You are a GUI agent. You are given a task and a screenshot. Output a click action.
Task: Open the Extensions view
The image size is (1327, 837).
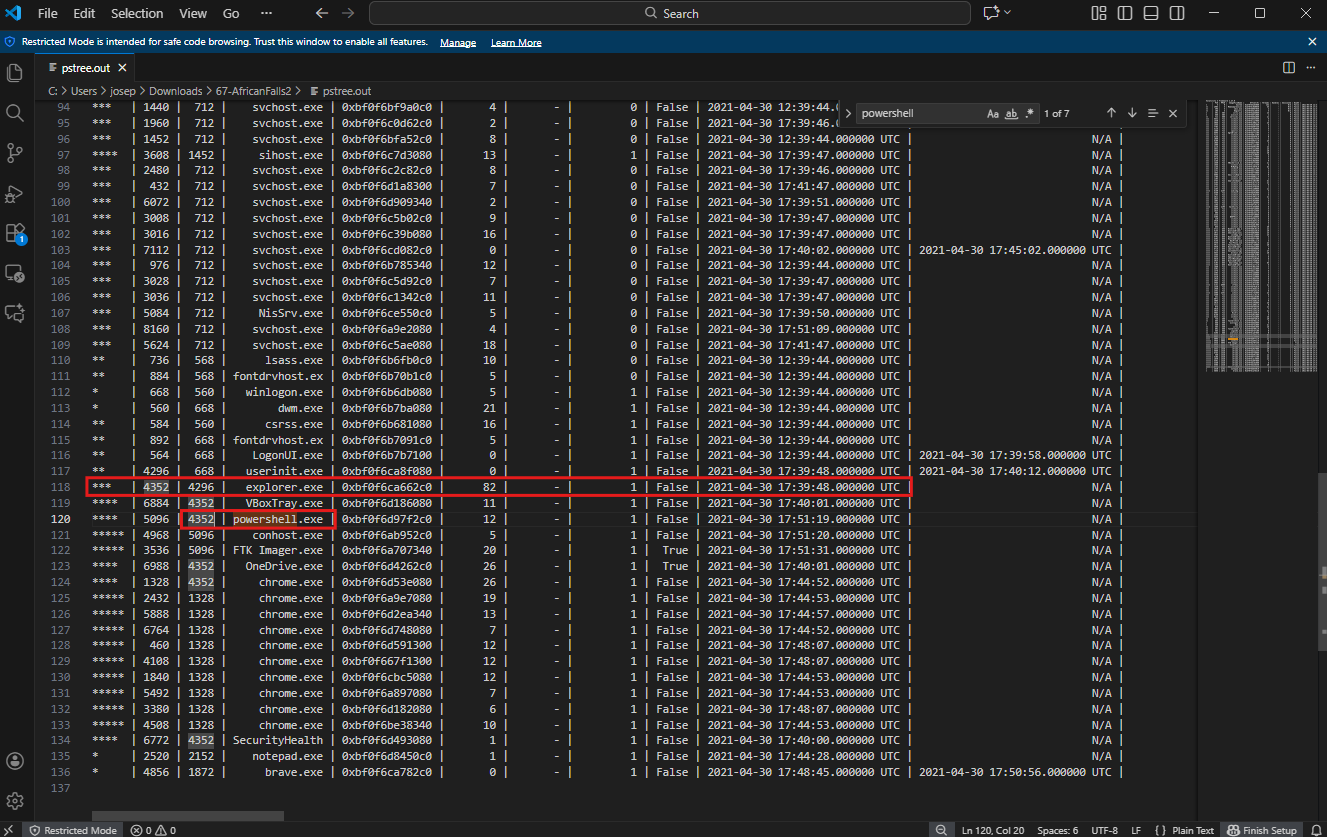(x=15, y=233)
